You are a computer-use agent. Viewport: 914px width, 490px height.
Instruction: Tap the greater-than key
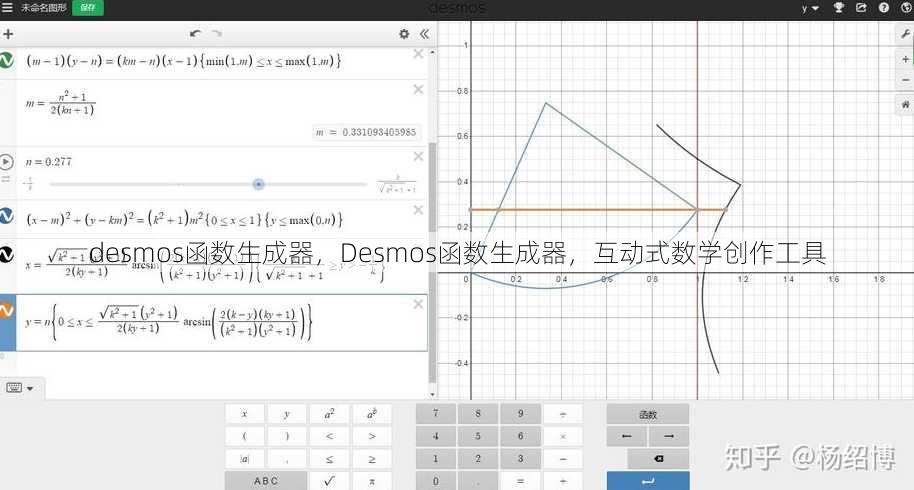[x=372, y=436]
